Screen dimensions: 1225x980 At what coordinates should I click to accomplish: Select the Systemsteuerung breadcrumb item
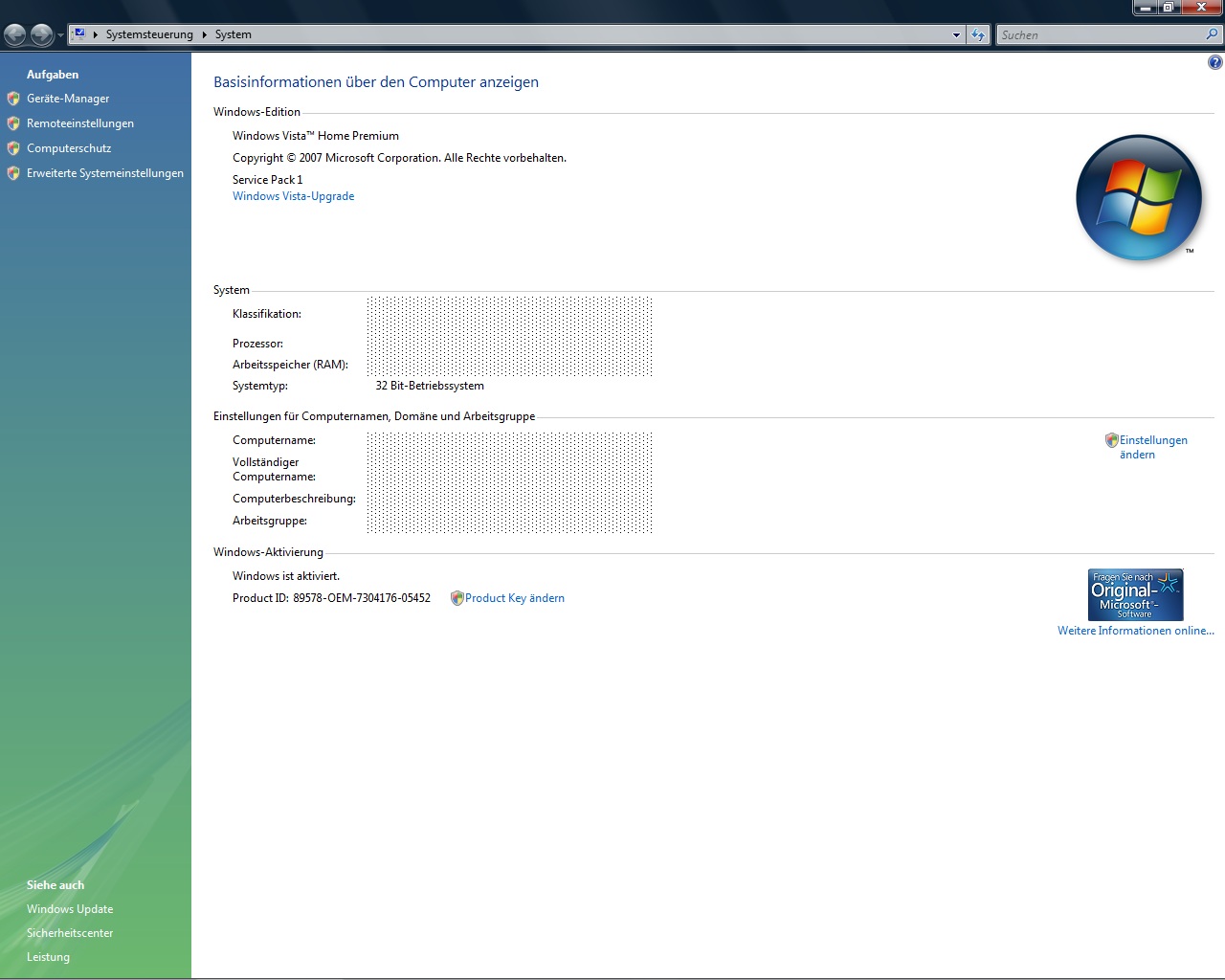149,34
